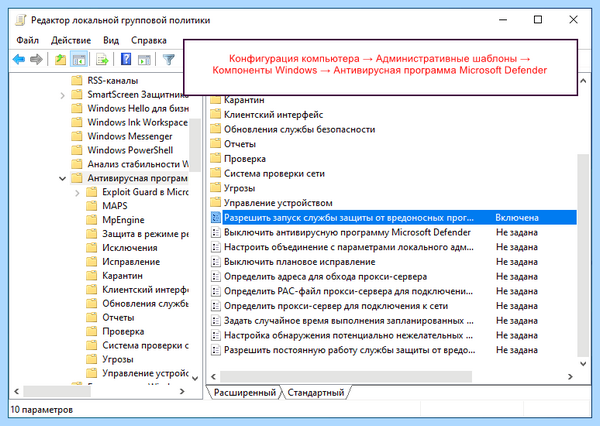
Task: Click the Forward arrow toolbar icon
Action: point(36,59)
